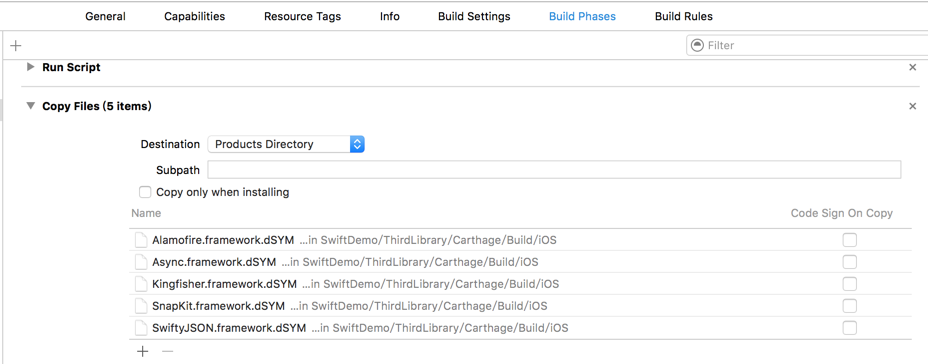Screen dimensions: 928x364
Task: Toggle Code Sign On Copy for Kingfisher
Action: click(849, 284)
